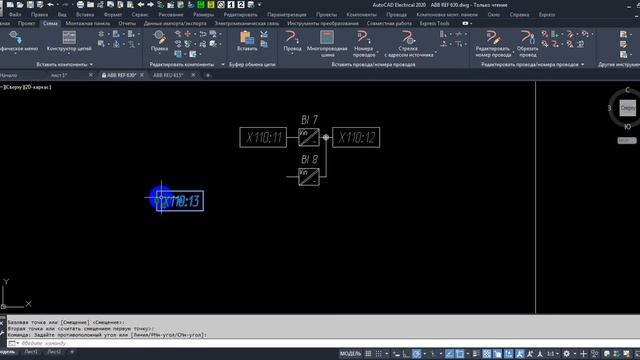
Task: Open dropdown under Wire (Провод) button
Action: pos(292,53)
